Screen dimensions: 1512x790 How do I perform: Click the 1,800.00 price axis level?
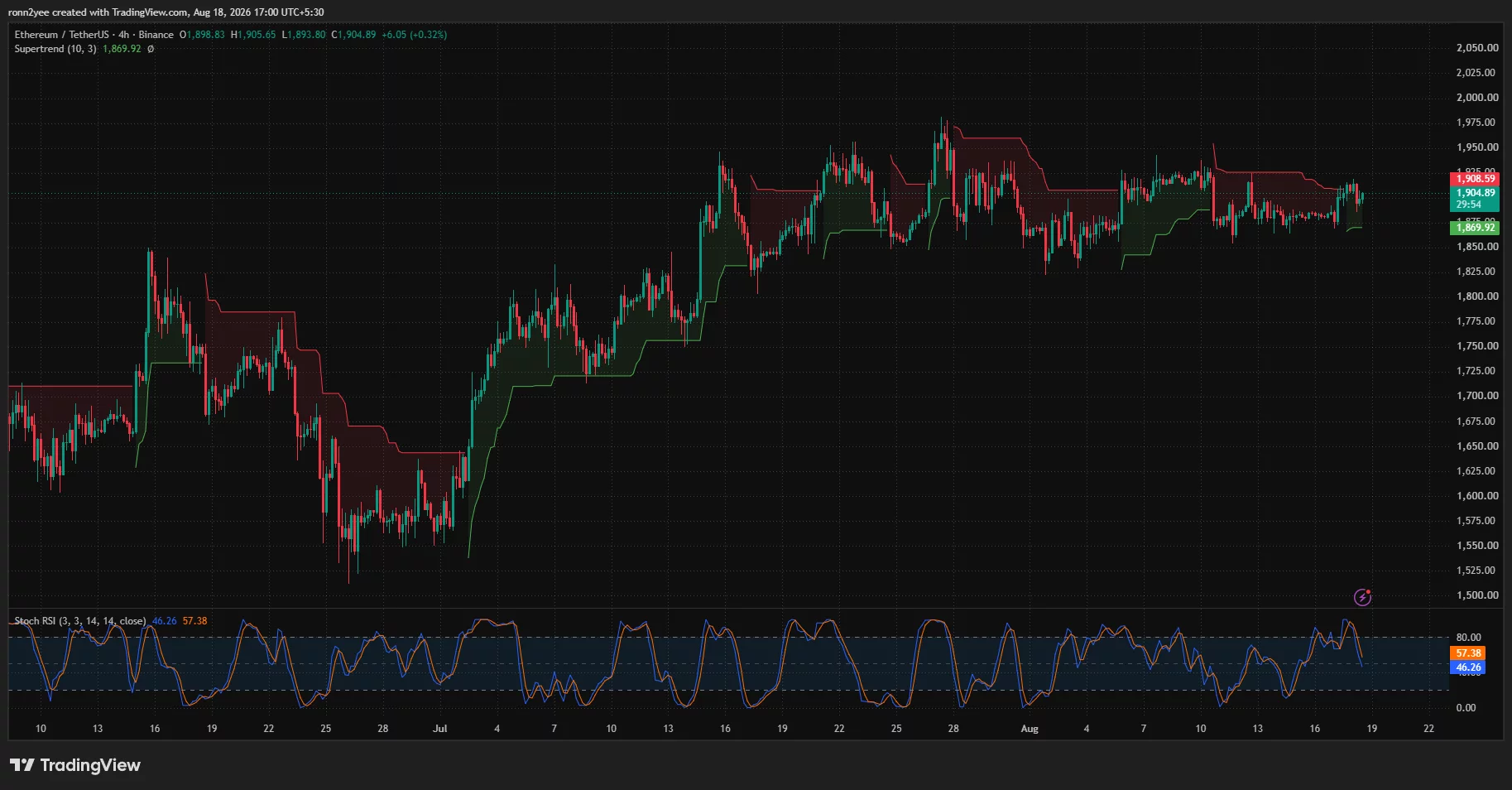point(1477,296)
